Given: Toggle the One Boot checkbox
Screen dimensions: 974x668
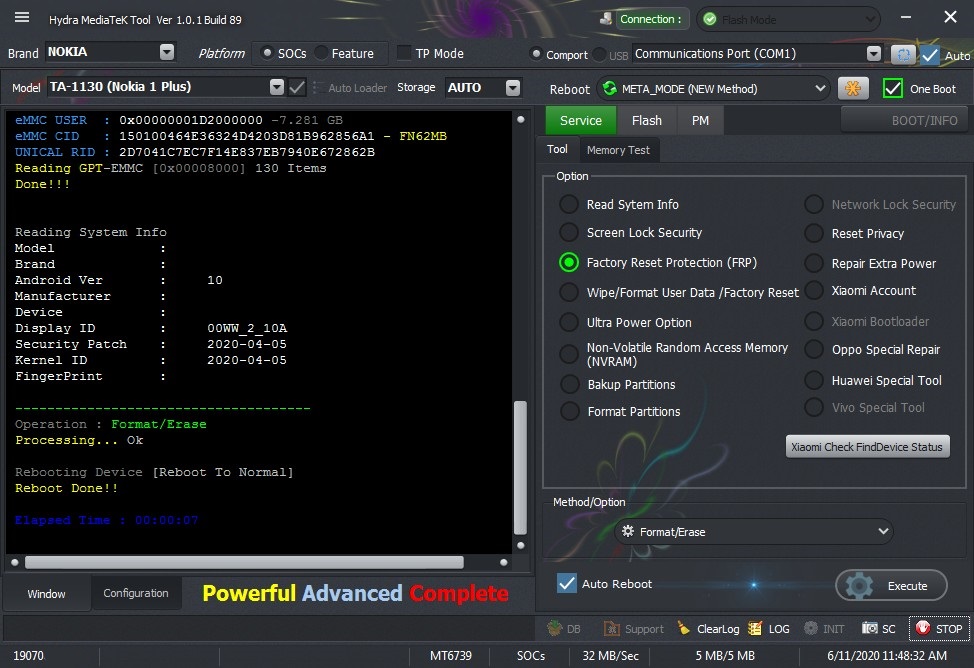Looking at the screenshot, I should pyautogui.click(x=893, y=88).
